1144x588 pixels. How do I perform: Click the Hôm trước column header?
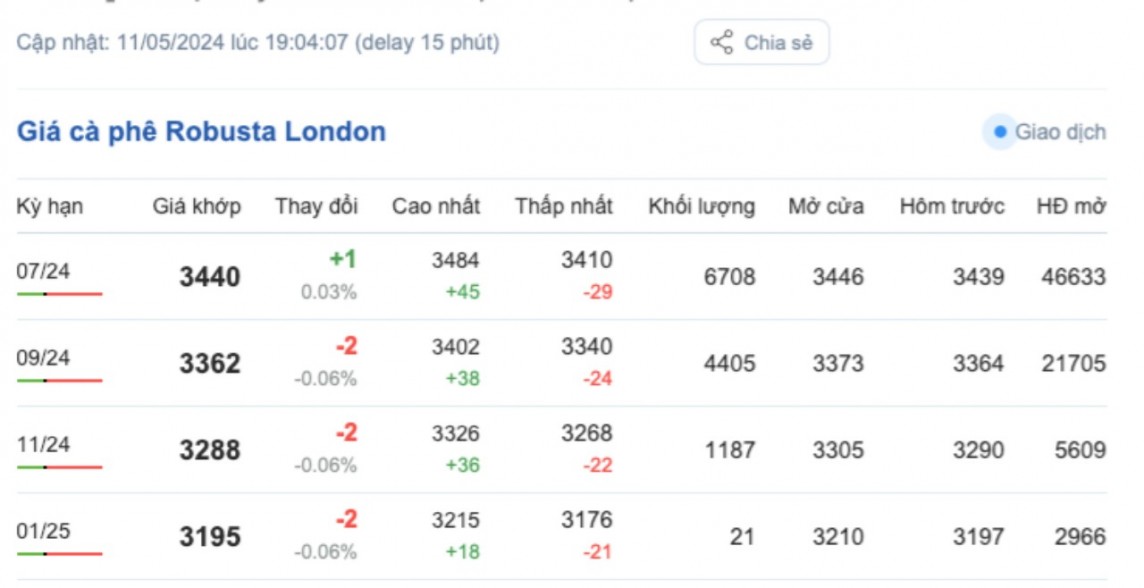click(951, 207)
